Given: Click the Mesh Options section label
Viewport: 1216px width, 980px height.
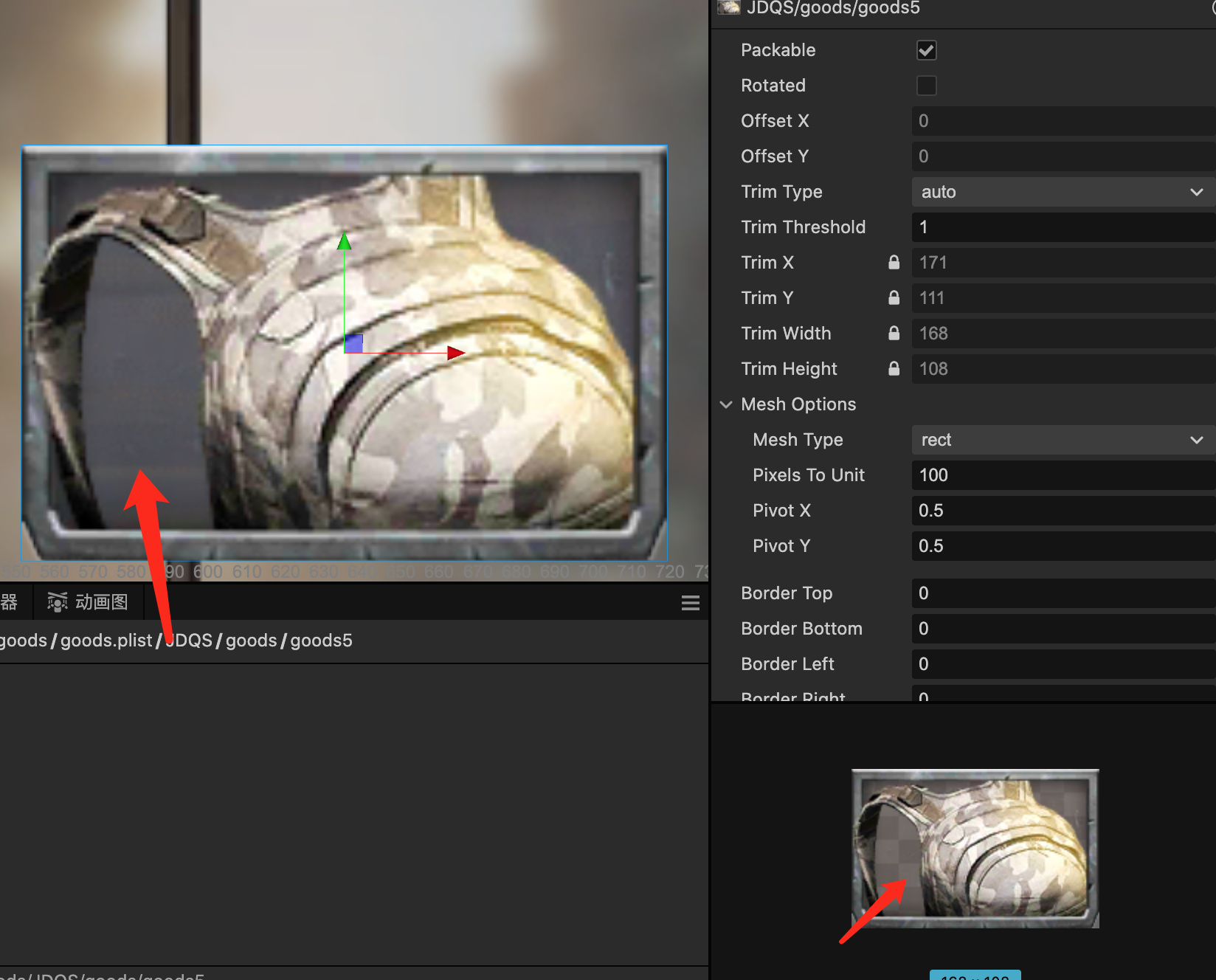Looking at the screenshot, I should click(798, 404).
